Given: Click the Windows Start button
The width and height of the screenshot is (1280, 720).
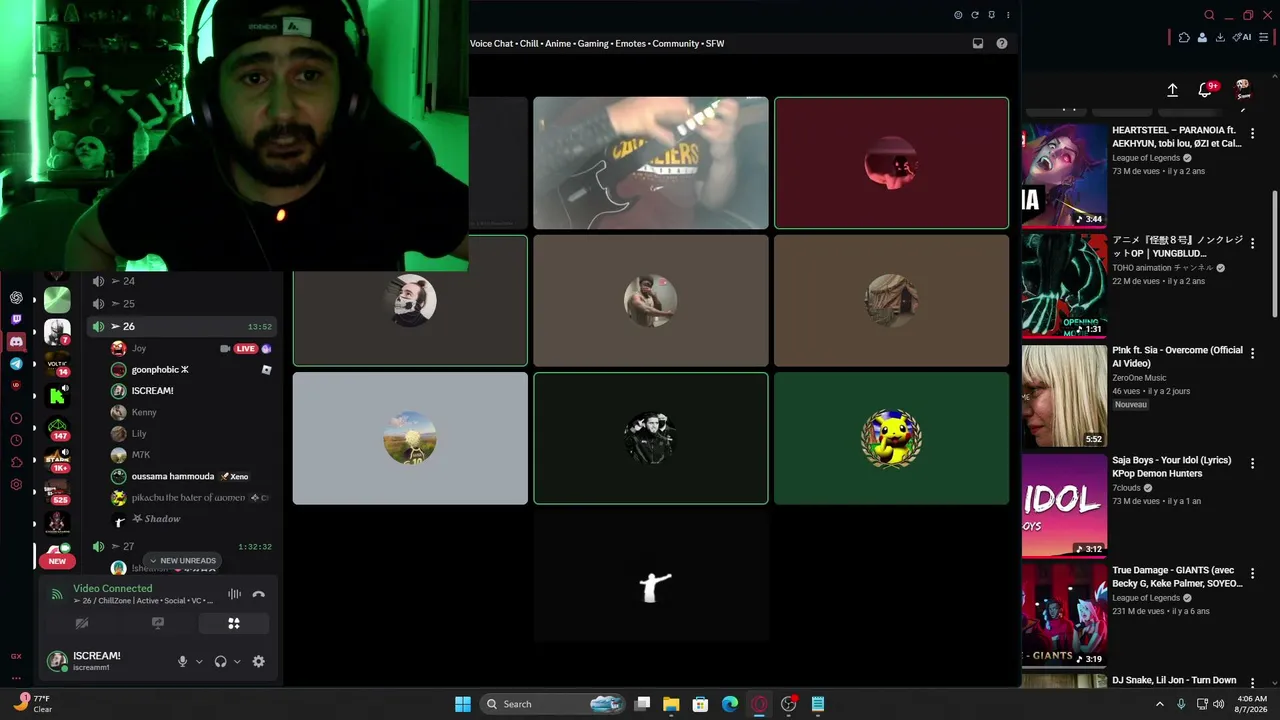Looking at the screenshot, I should click(463, 704).
